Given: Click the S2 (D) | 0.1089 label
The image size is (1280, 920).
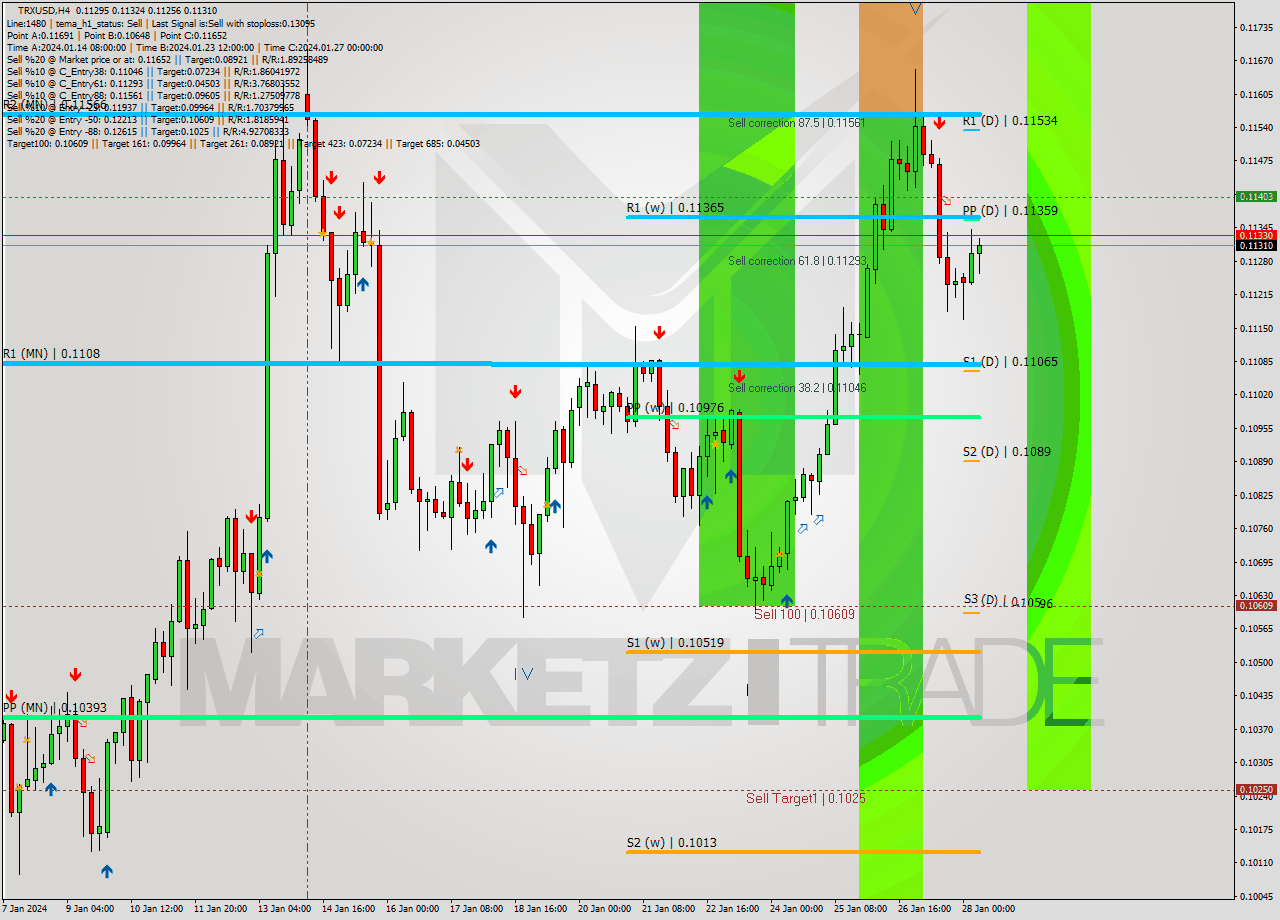Looking at the screenshot, I should [1006, 452].
